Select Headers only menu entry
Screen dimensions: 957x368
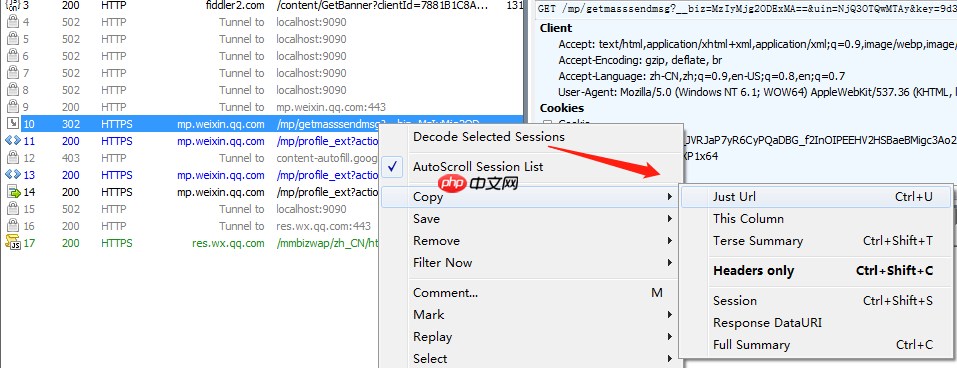[816, 271]
